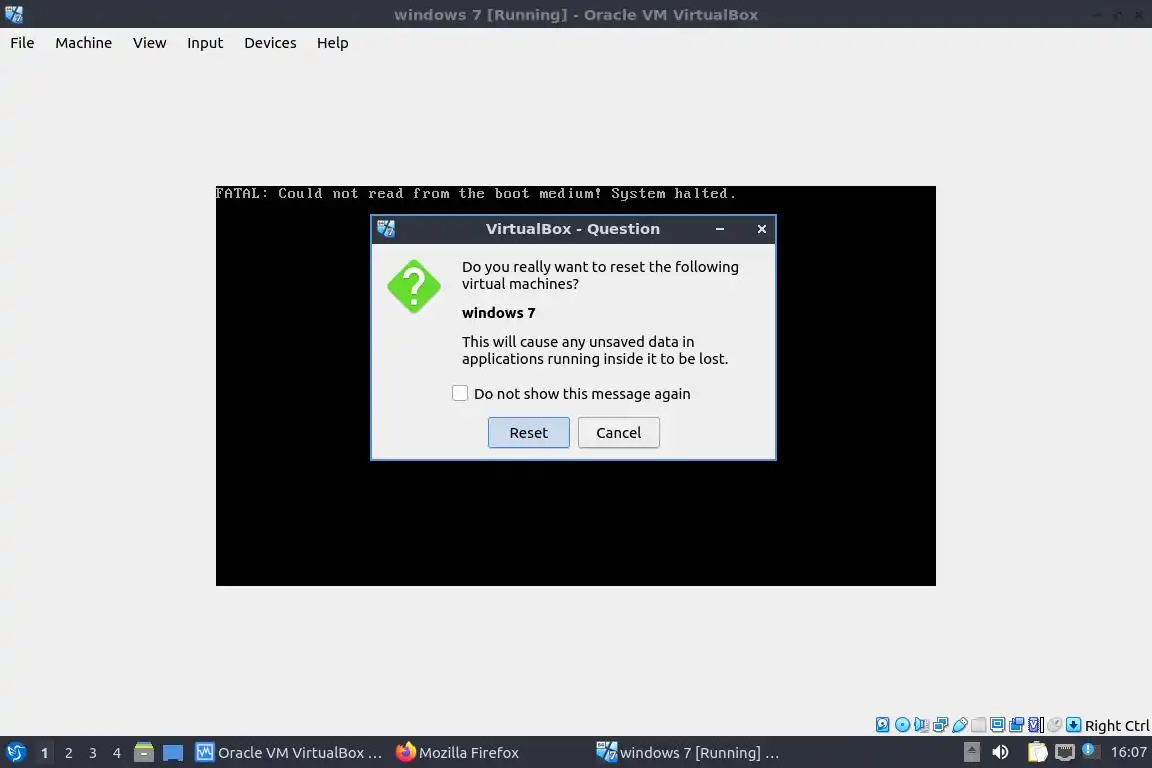Click the FATAL boot medium error text
Screen dimensions: 1152x768
click(x=475, y=193)
